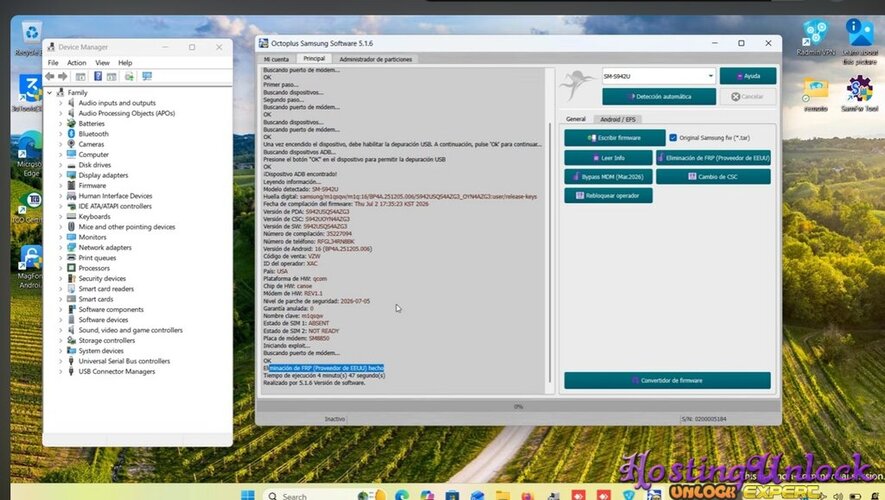Click the Bypass MDM button
The width and height of the screenshot is (885, 500).
608,177
